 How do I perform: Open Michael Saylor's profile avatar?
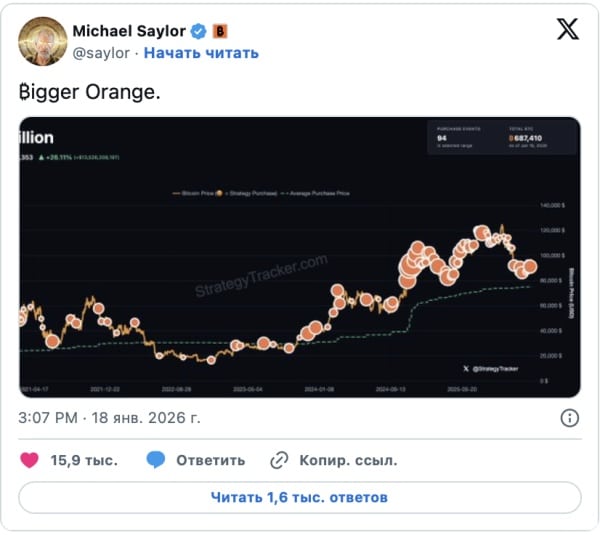[41, 41]
